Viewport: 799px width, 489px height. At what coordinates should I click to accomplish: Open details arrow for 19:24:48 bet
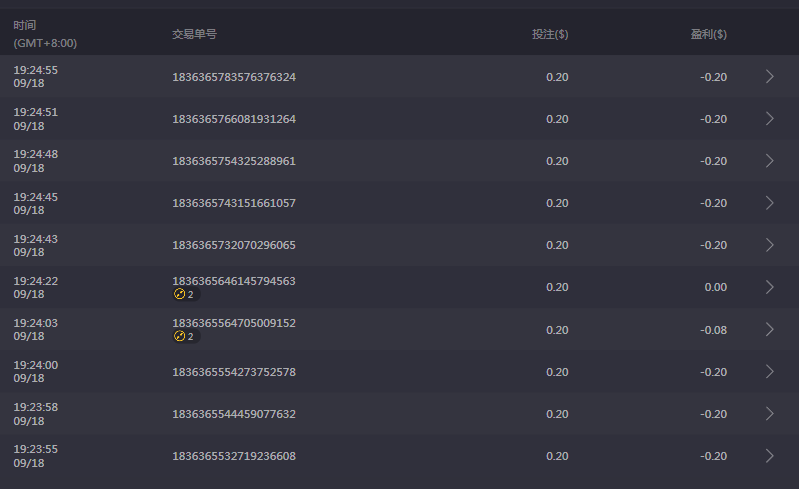tap(769, 161)
